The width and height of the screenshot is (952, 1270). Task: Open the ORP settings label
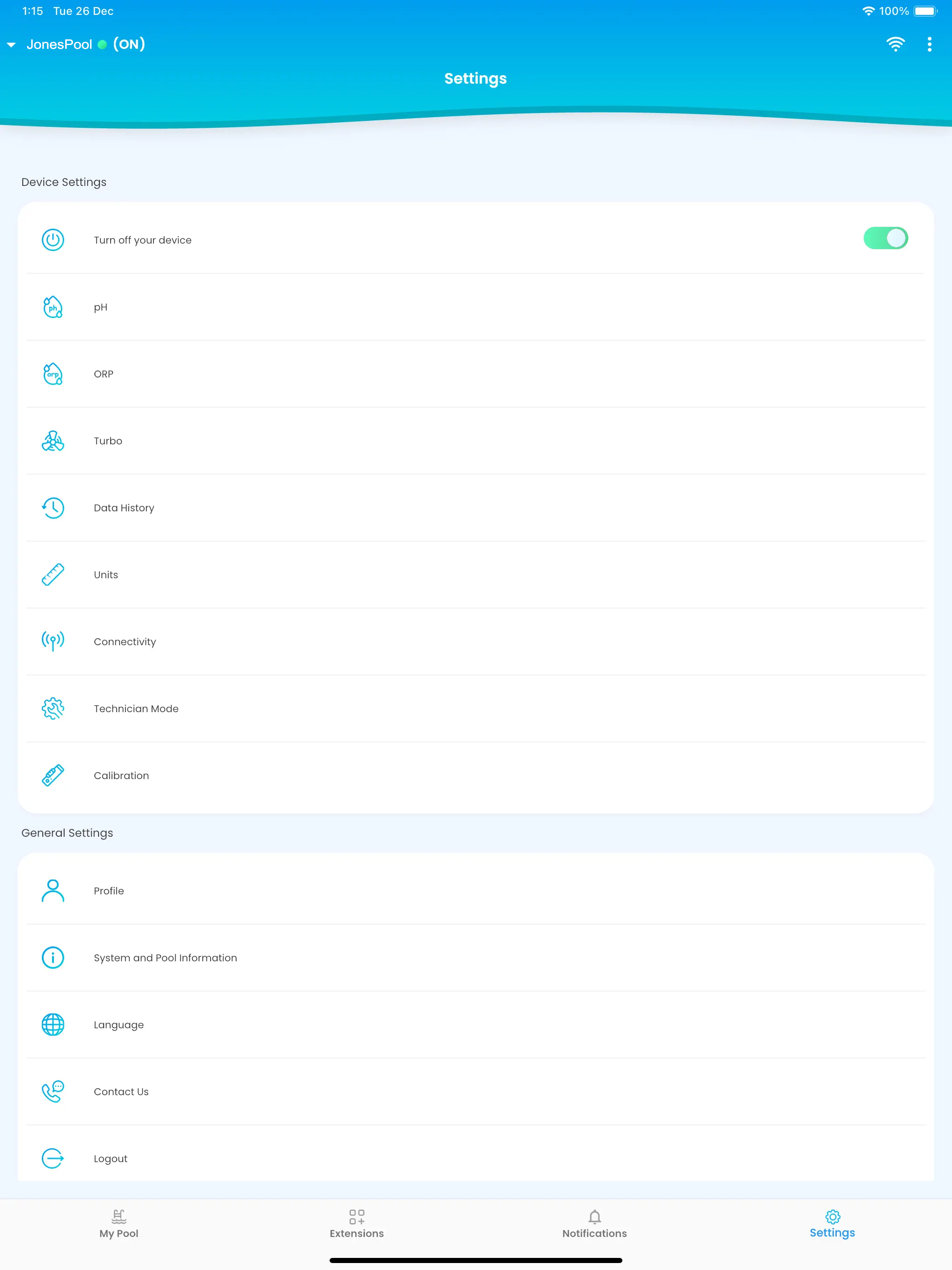[x=103, y=374]
